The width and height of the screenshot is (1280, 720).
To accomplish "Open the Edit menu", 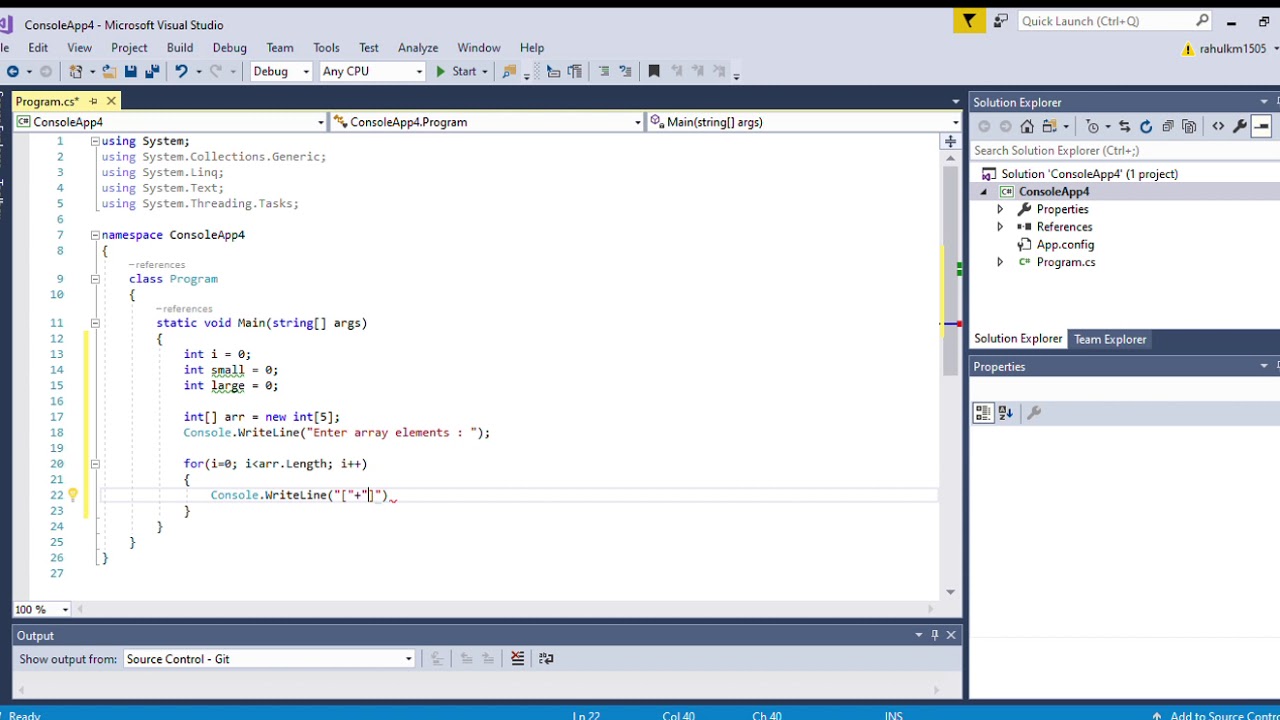I will 38,47.
